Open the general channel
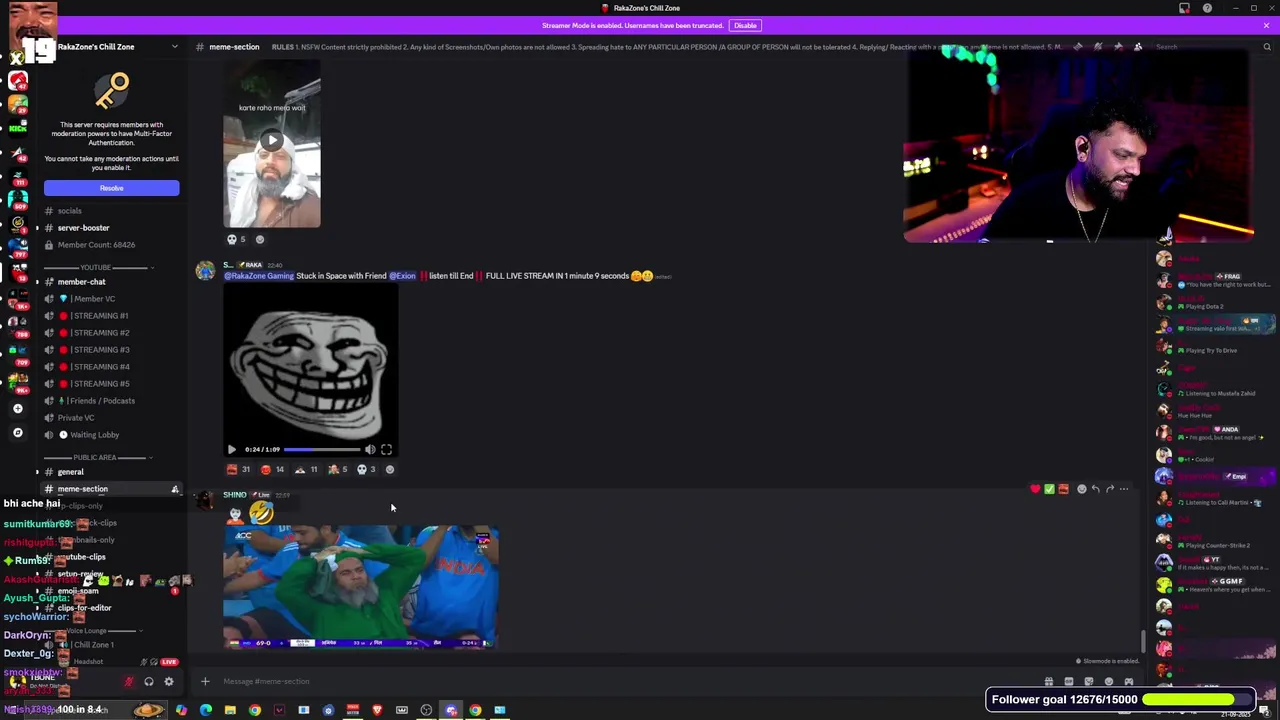The height and width of the screenshot is (720, 1280). point(111,472)
